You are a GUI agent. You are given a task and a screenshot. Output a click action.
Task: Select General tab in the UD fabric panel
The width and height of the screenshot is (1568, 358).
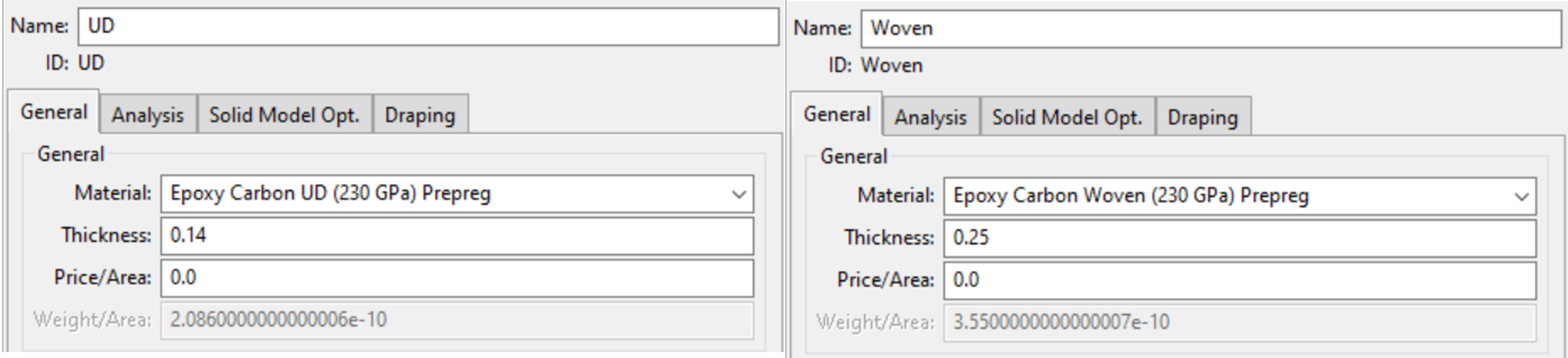point(54,112)
